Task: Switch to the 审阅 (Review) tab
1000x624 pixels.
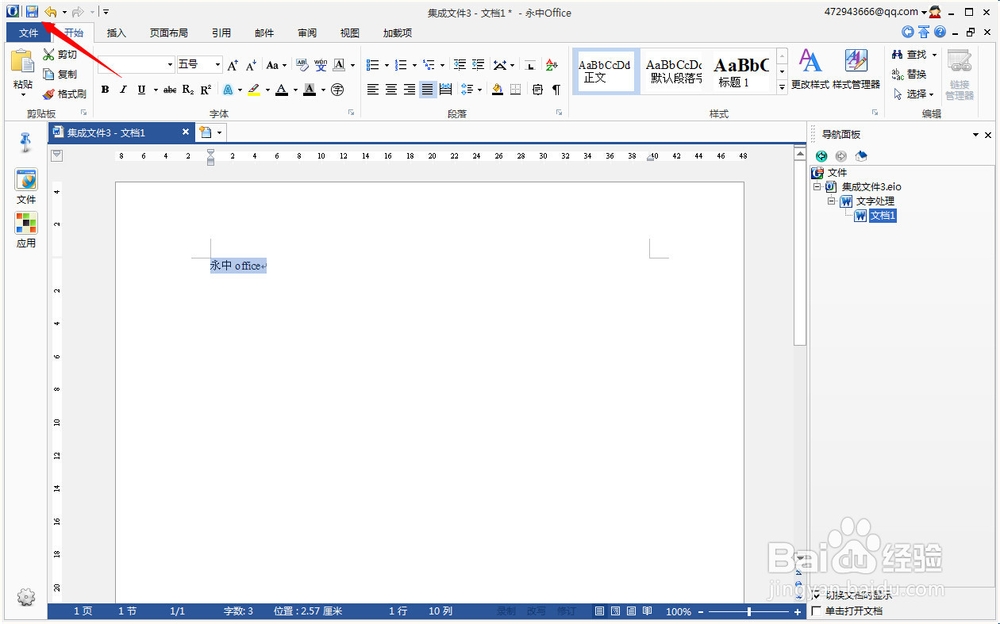Action: [x=307, y=33]
